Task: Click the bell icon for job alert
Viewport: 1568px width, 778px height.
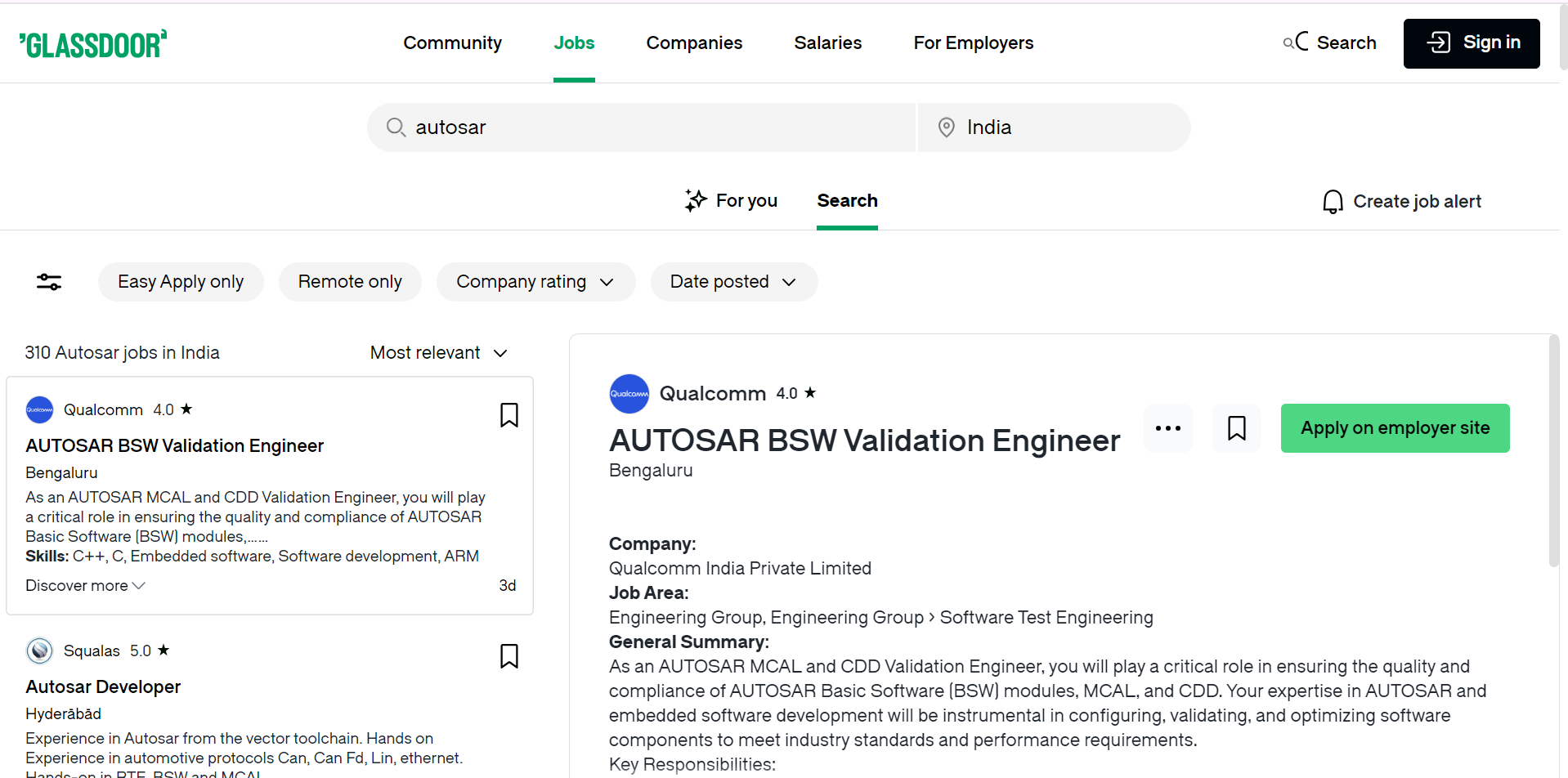Action: (1333, 202)
